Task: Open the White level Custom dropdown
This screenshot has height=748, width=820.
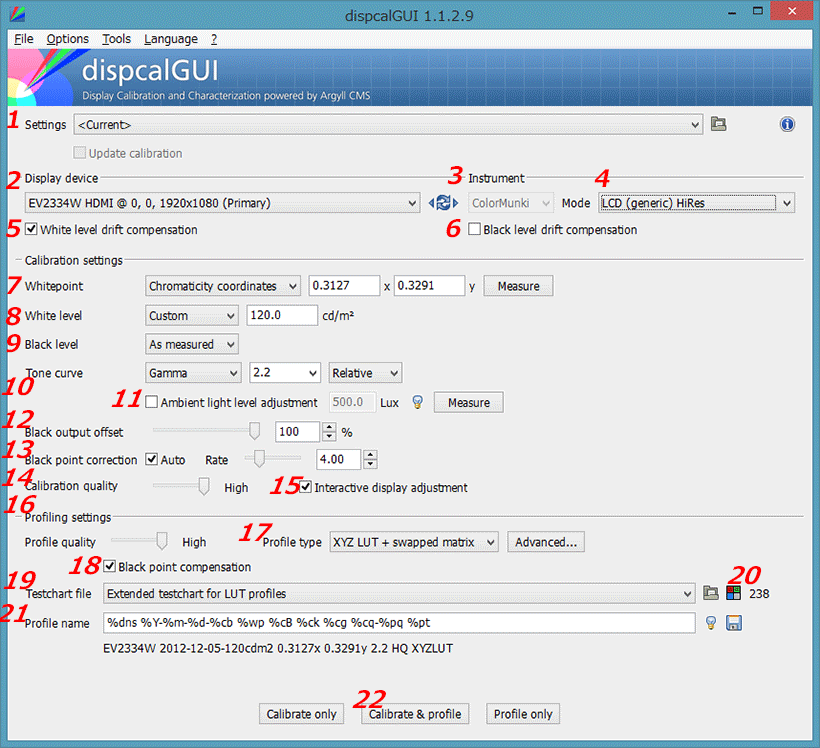Action: click(x=191, y=315)
